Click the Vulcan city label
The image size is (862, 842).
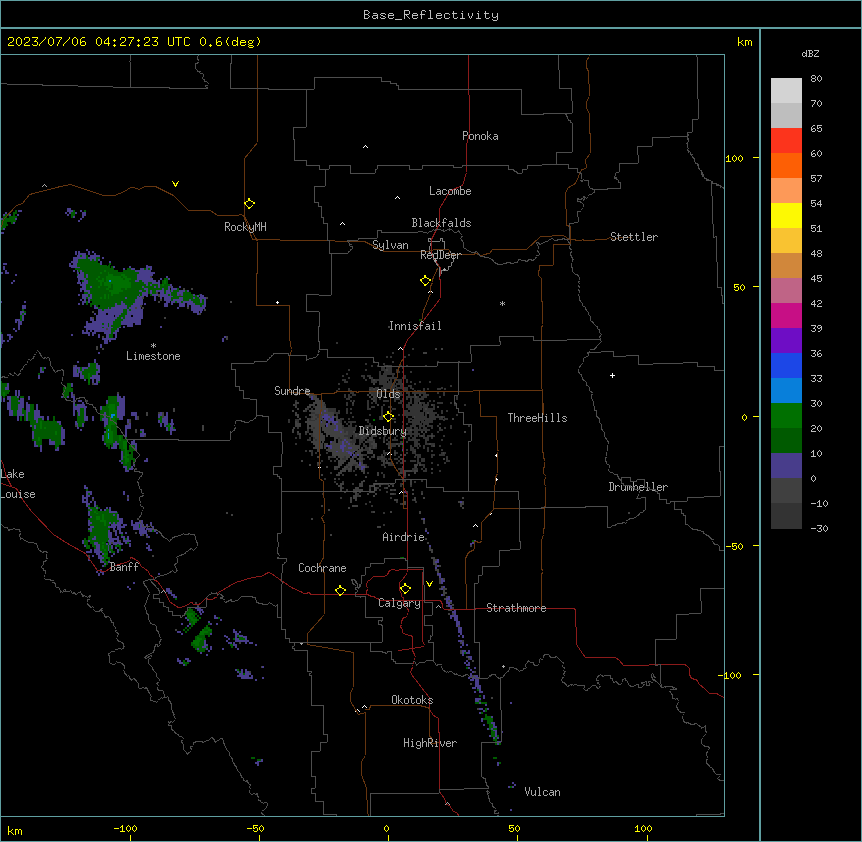[542, 792]
